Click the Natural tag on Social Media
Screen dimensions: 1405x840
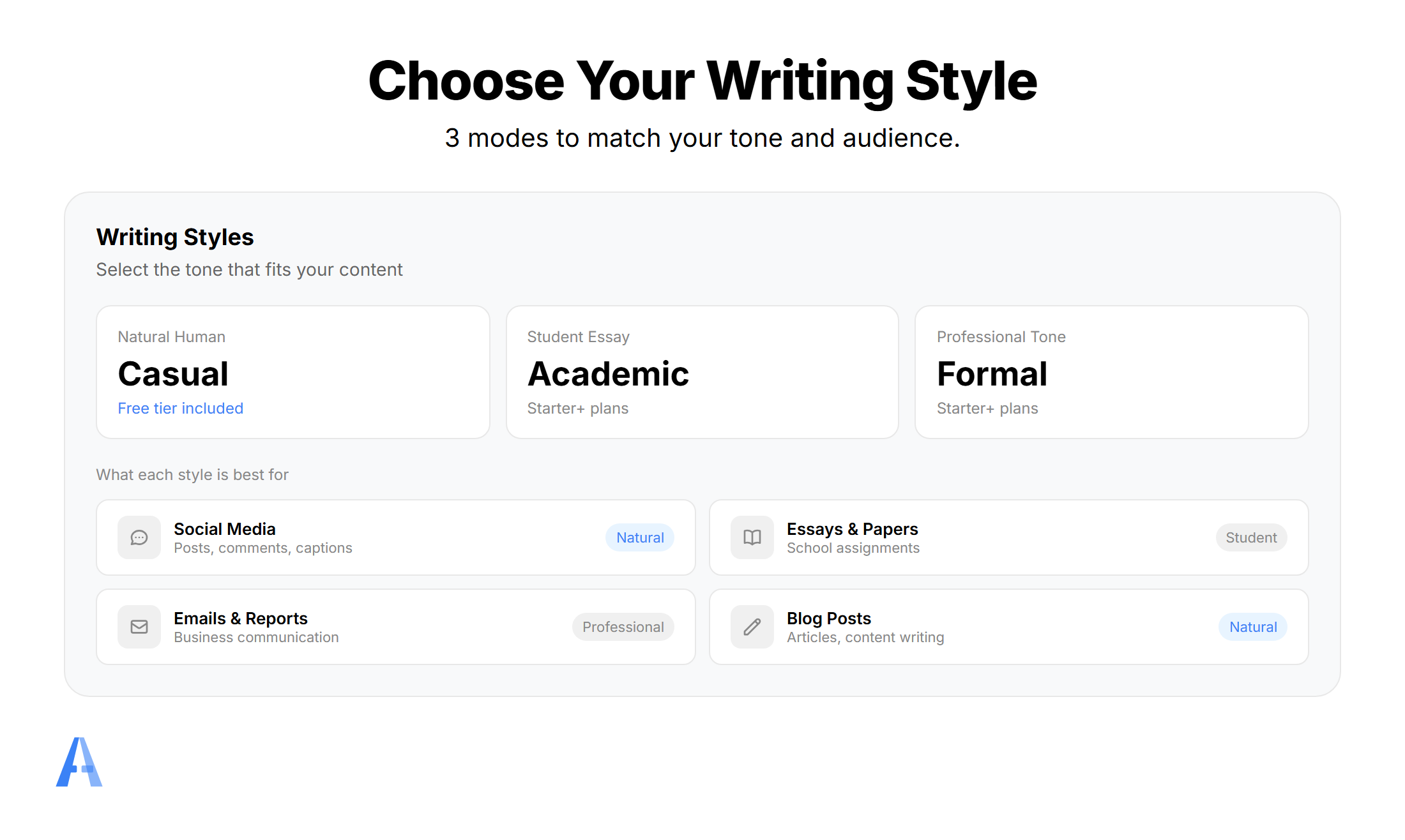[x=640, y=537]
